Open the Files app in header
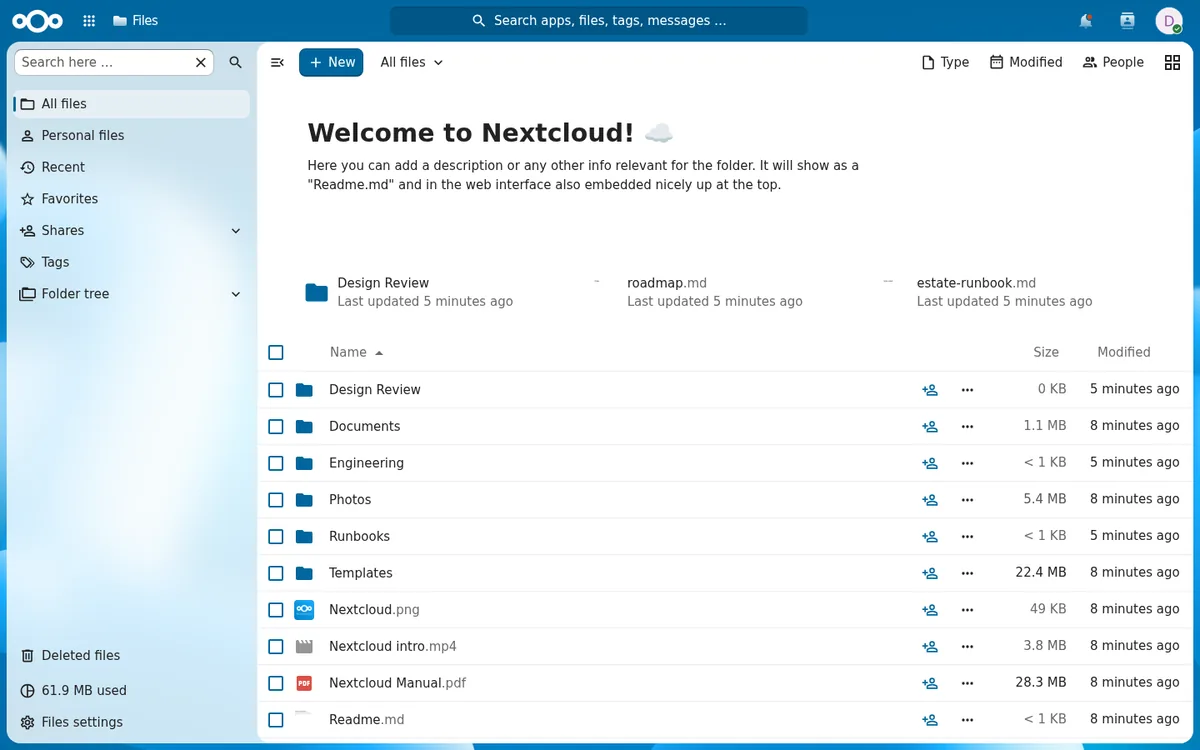This screenshot has height=750, width=1200. pyautogui.click(x=135, y=20)
